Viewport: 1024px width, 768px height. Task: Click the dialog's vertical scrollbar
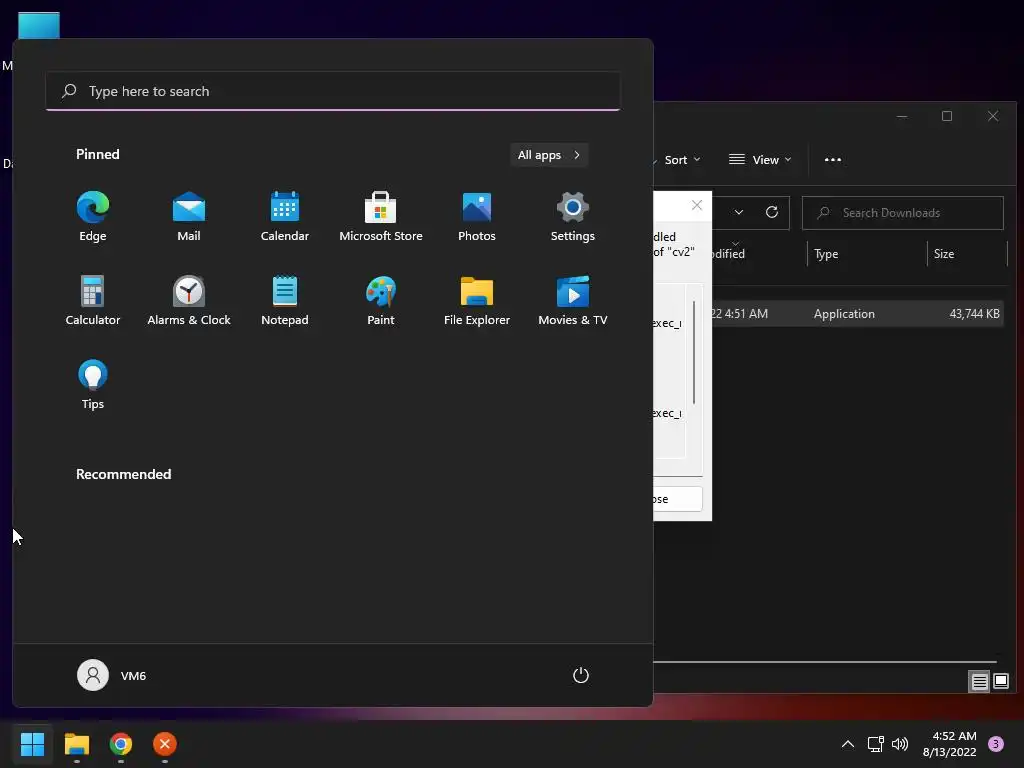click(694, 353)
